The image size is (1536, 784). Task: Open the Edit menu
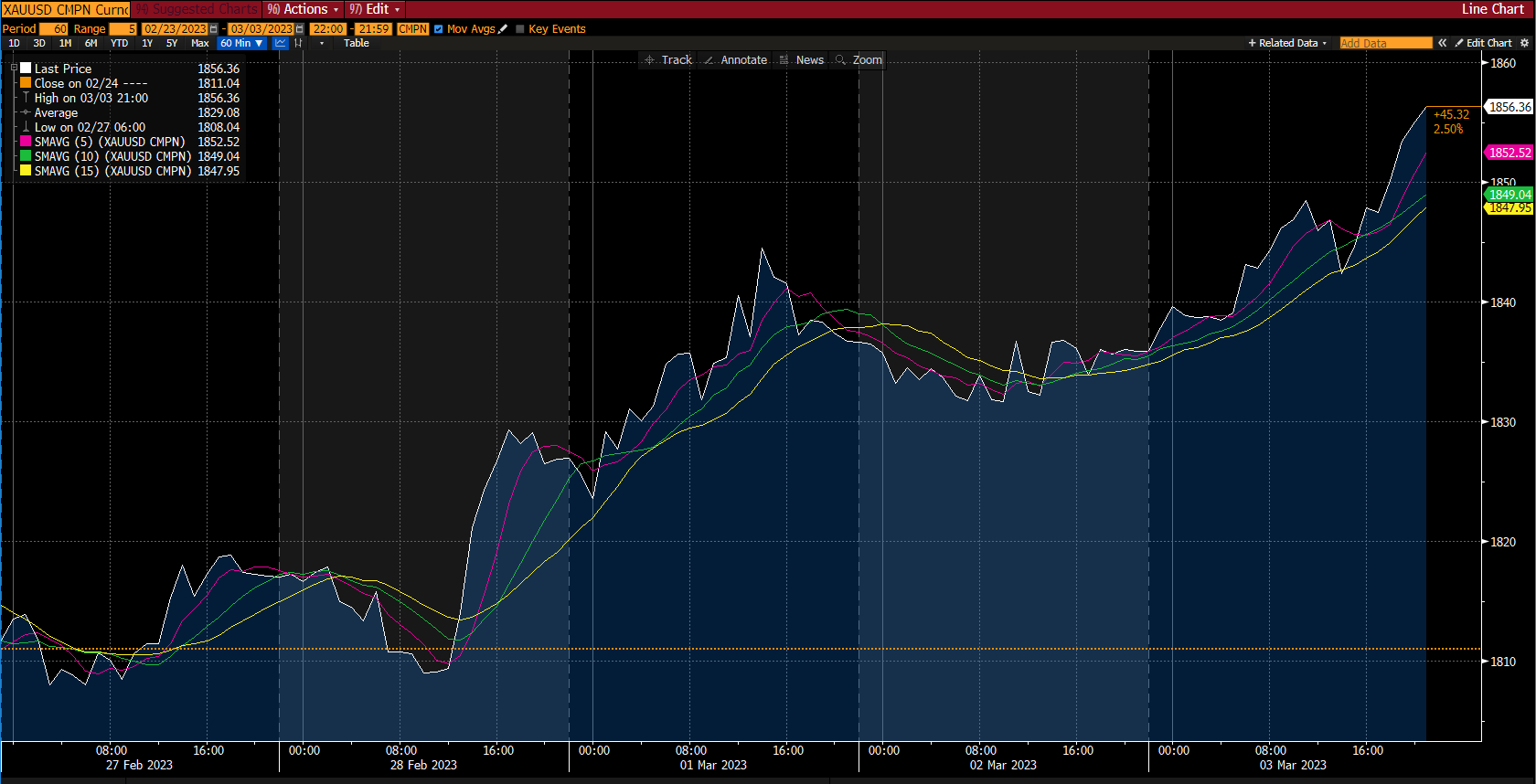(x=375, y=9)
